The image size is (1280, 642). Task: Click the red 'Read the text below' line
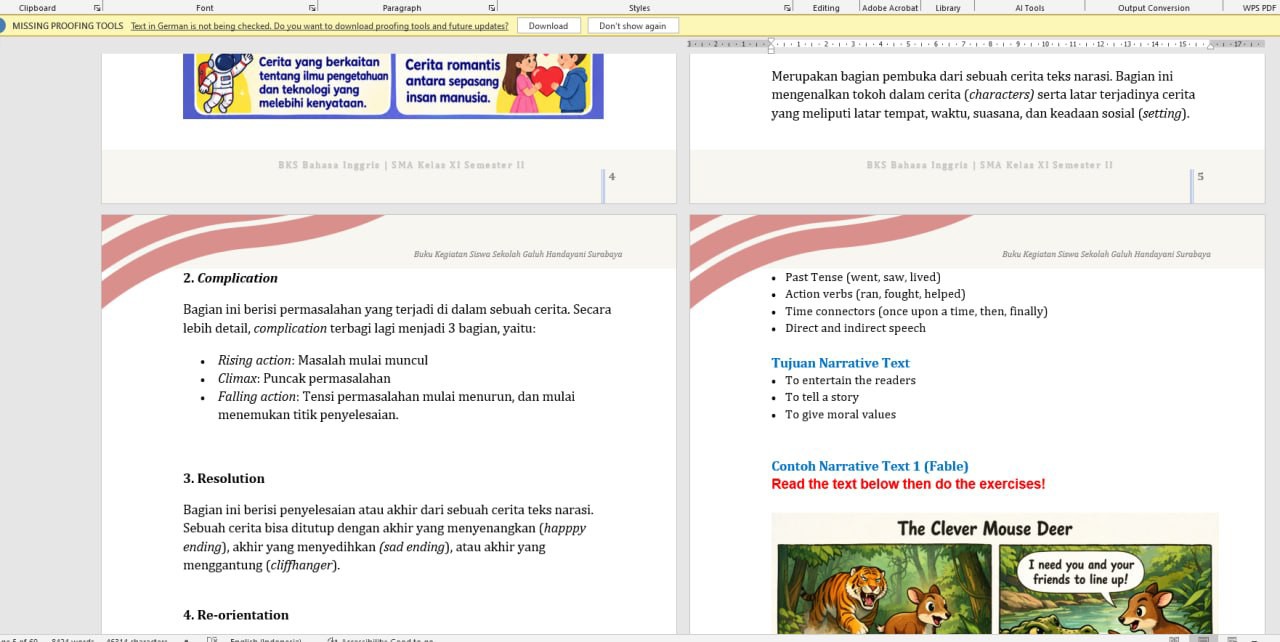click(908, 484)
